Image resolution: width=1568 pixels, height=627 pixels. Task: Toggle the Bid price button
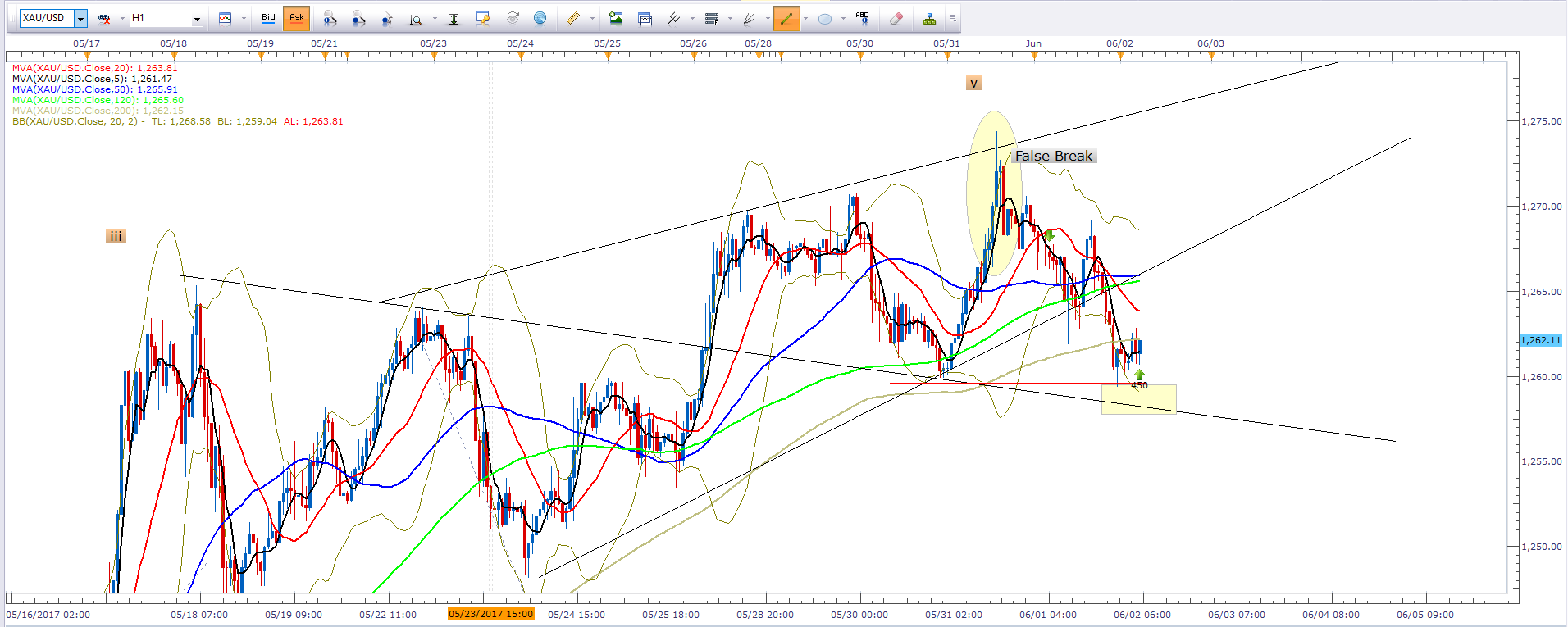(x=268, y=18)
